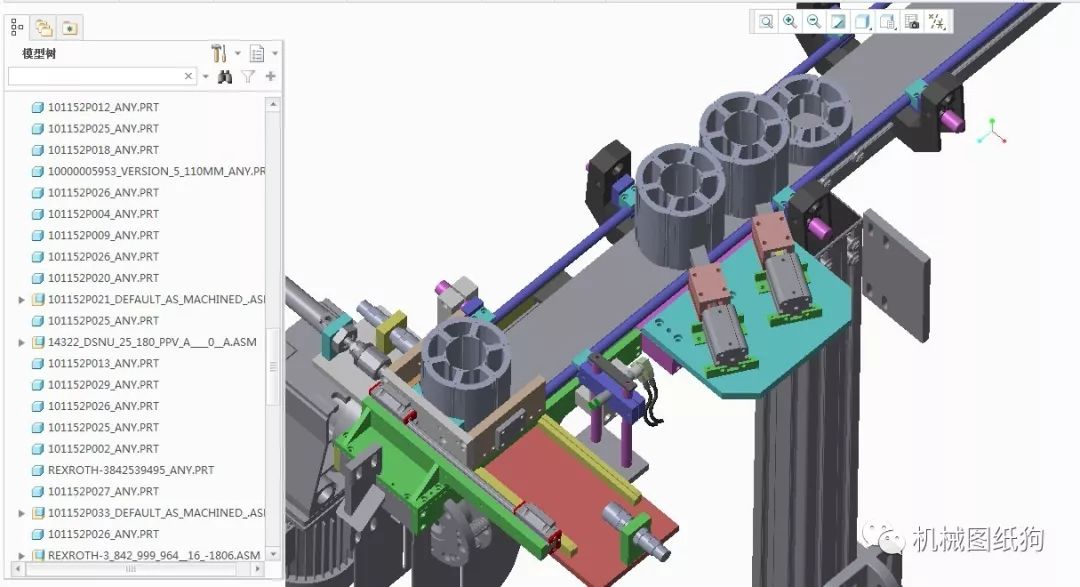This screenshot has height=587, width=1080.
Task: Expand the 101152P021_DEFAULT_AS_MACHINED assembly node
Action: coord(21,300)
